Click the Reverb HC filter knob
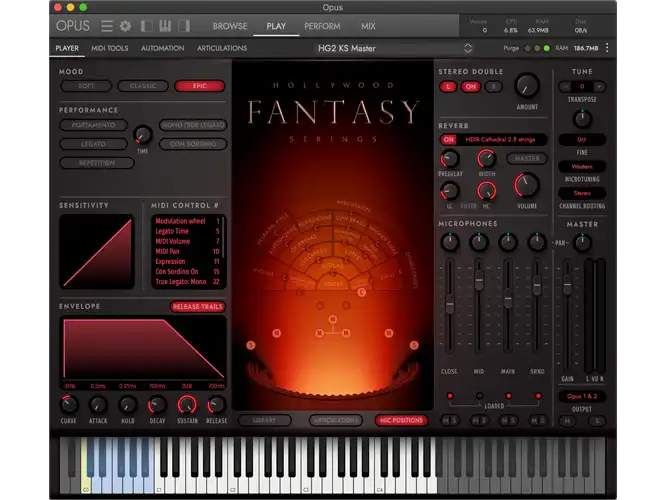The width and height of the screenshot is (667, 500). click(486, 191)
